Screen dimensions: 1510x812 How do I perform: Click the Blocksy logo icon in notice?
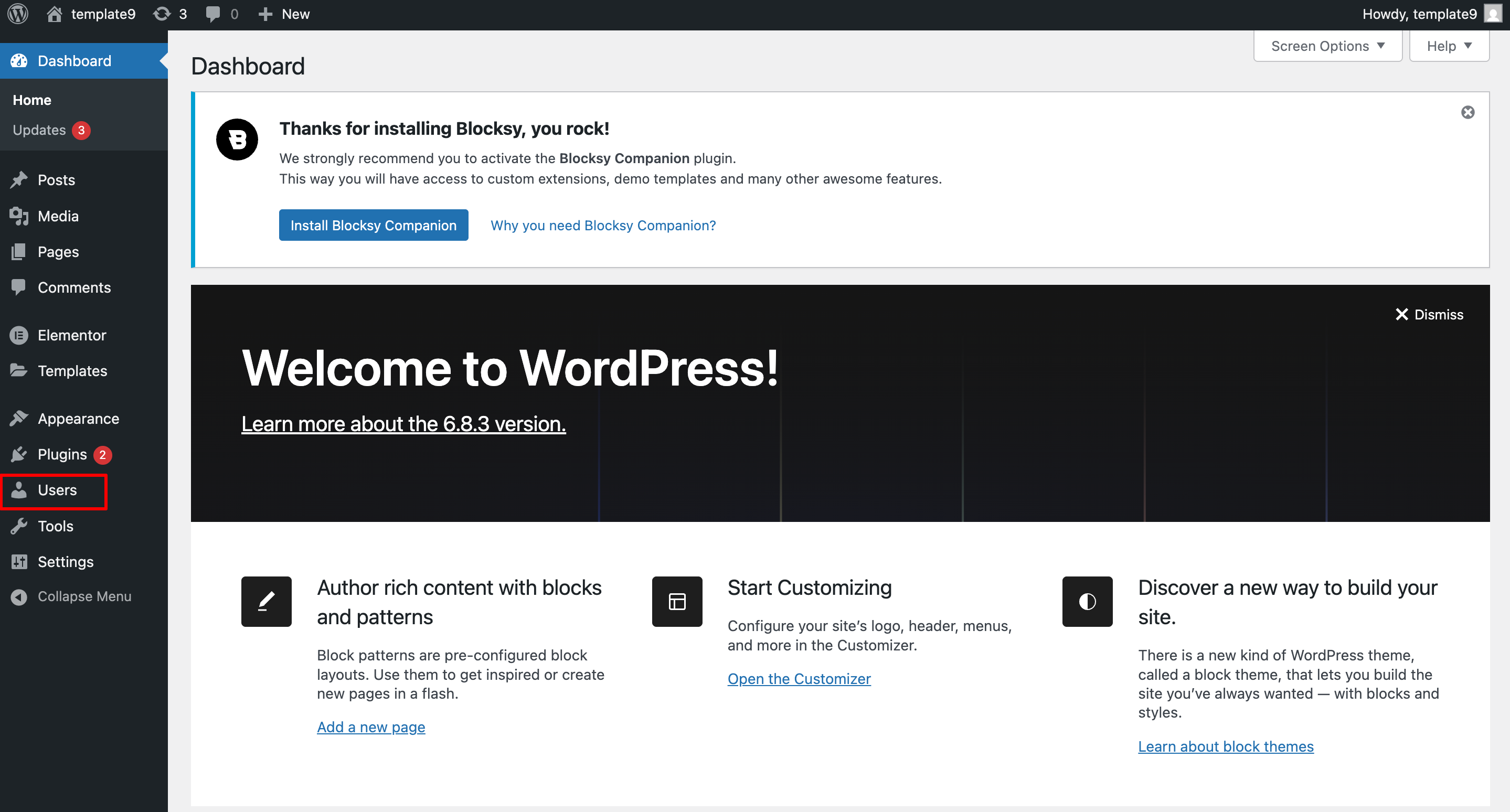coord(237,140)
